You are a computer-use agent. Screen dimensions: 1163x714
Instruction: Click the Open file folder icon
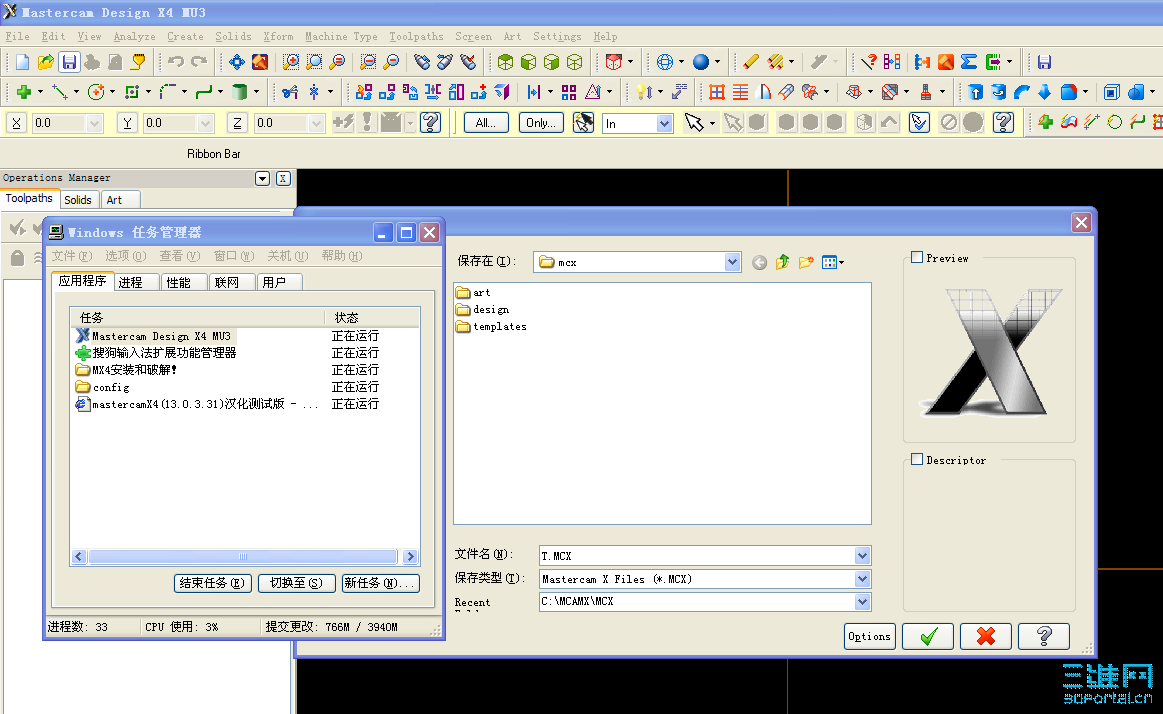tap(46, 62)
